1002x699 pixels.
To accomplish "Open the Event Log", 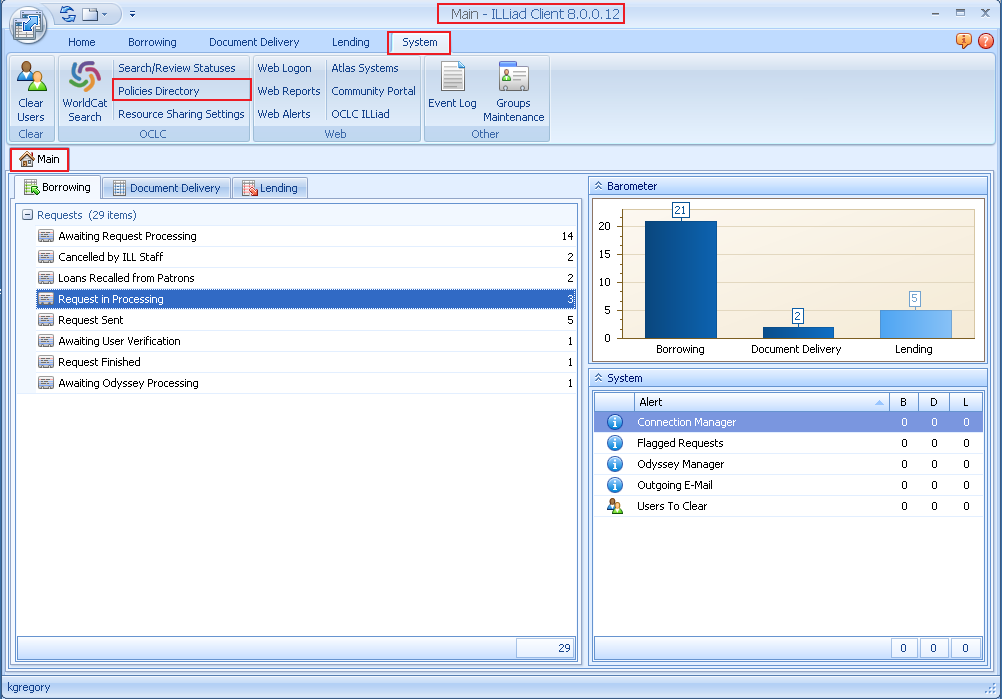I will [x=452, y=88].
